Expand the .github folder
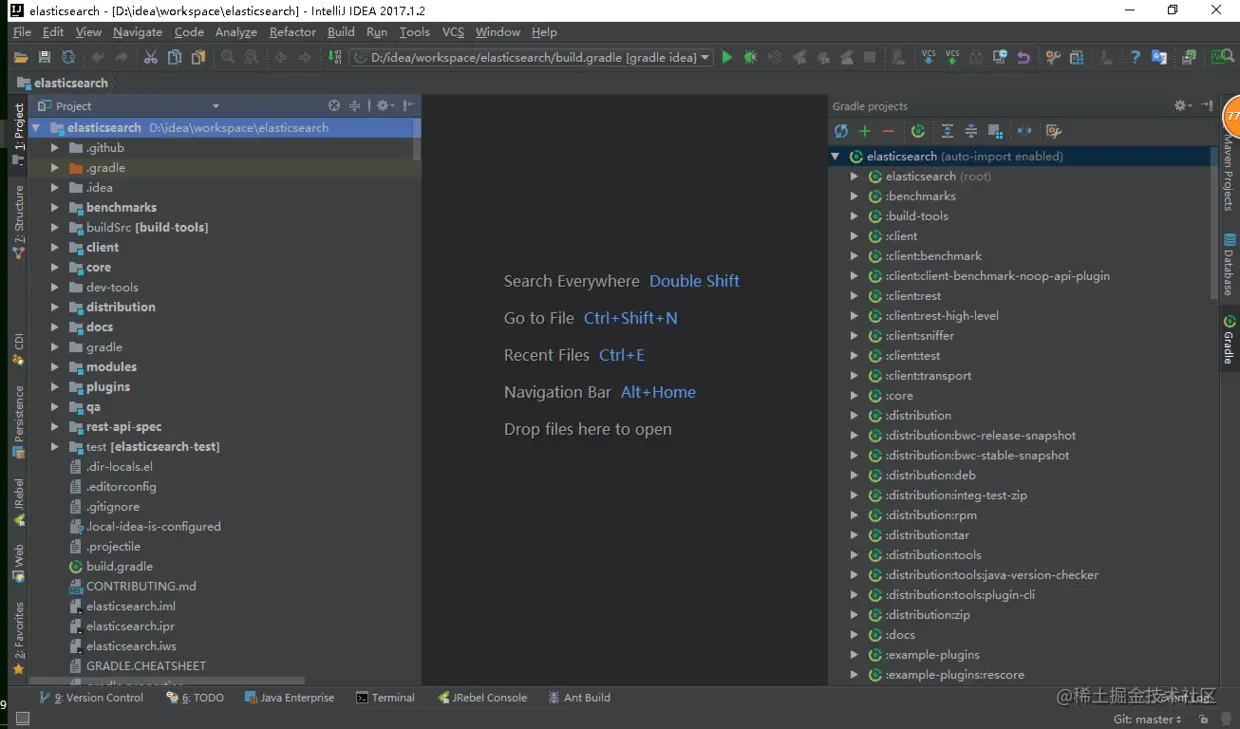 [55, 148]
